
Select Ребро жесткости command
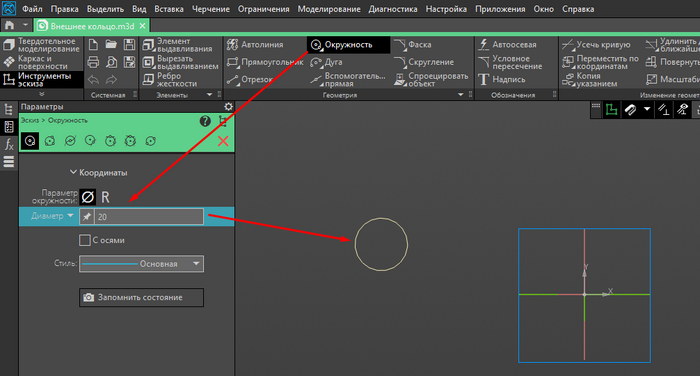170,79
